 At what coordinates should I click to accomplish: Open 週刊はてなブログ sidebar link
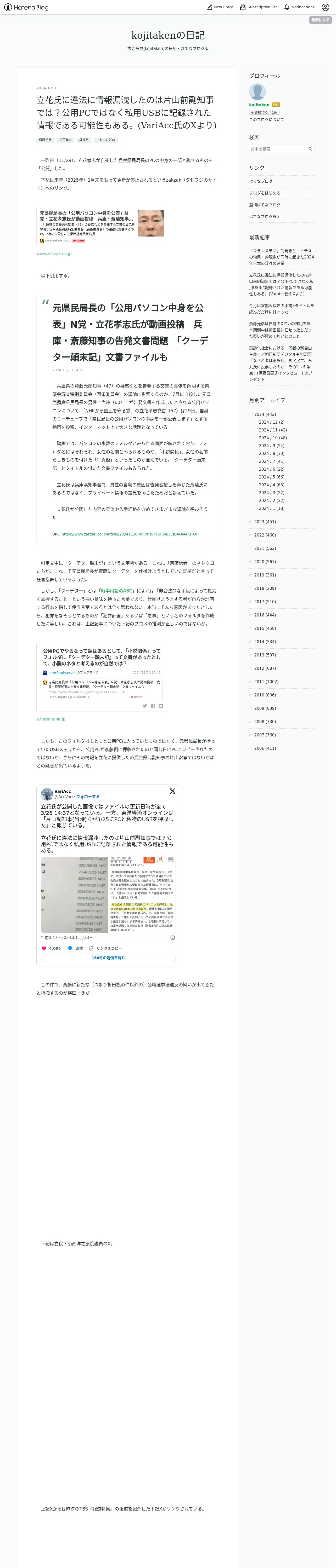coord(265,205)
